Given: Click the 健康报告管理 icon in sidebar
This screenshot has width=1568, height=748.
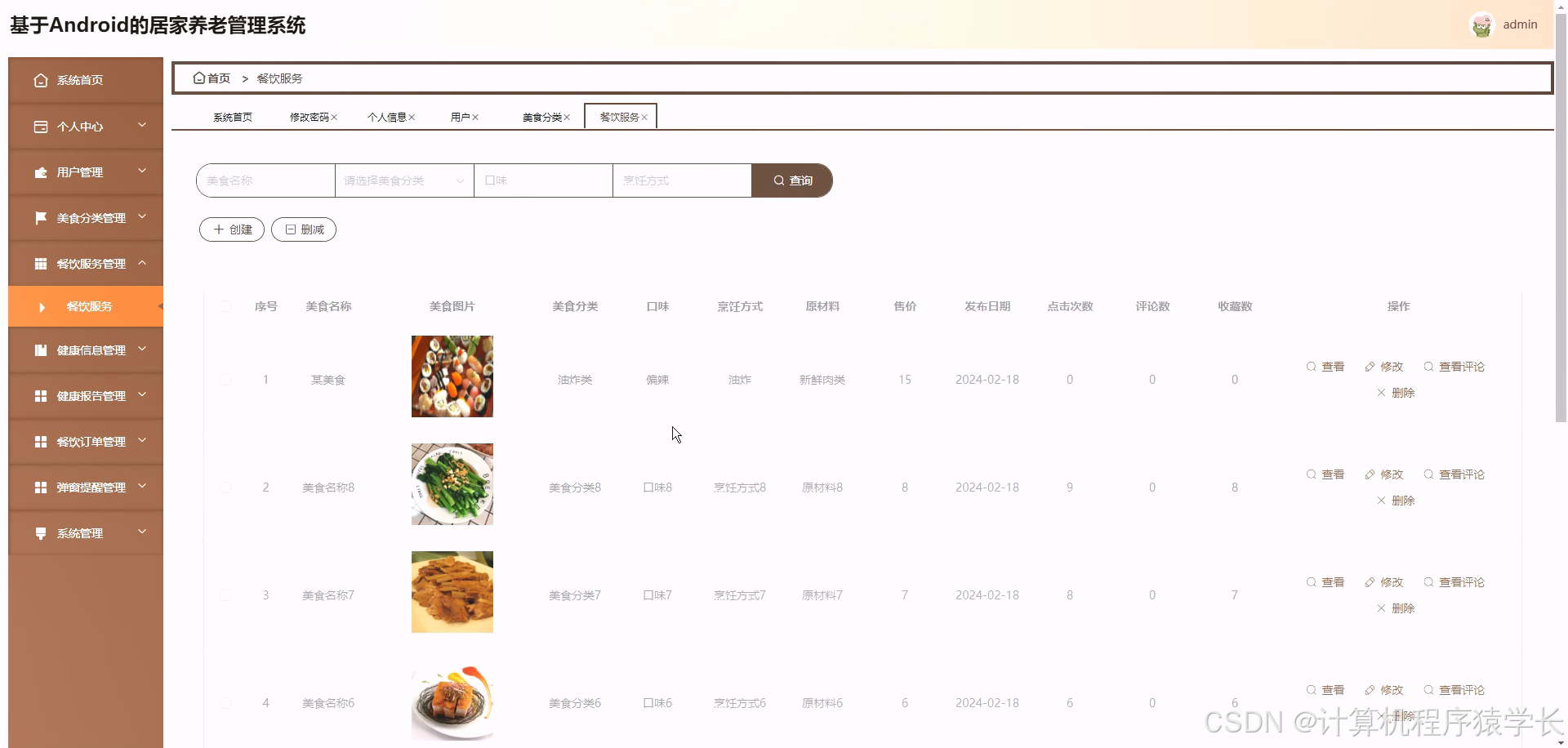Looking at the screenshot, I should coord(41,396).
